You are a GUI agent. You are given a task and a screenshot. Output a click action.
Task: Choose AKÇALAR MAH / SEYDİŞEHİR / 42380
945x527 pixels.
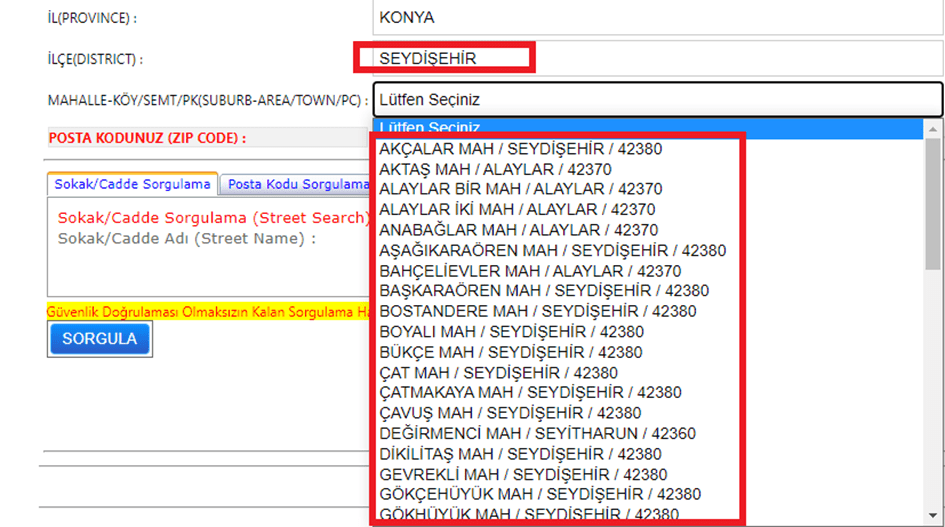coord(520,149)
